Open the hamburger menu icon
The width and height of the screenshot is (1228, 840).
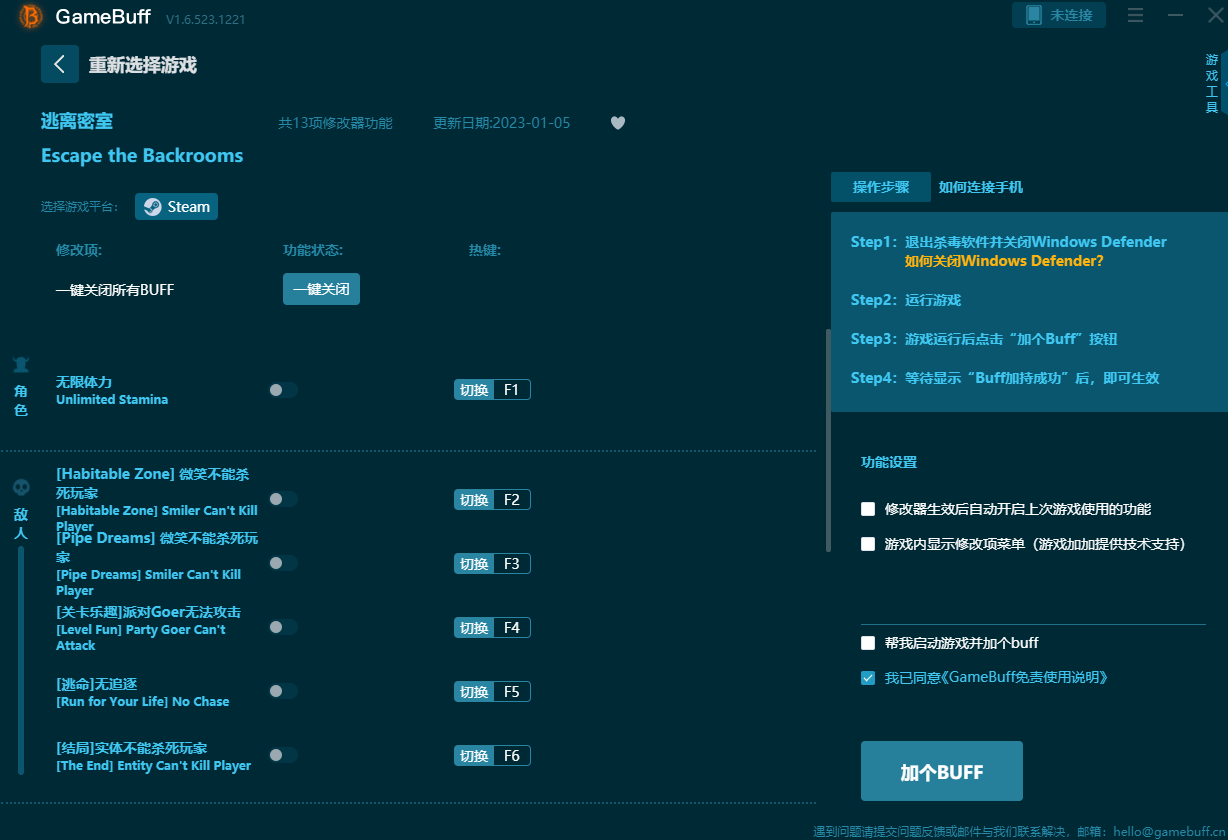coord(1135,15)
